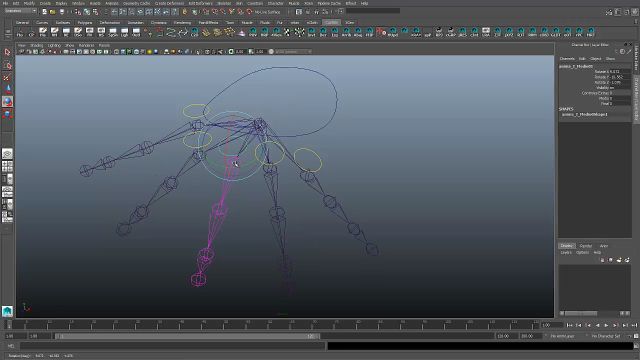
Task: Open the viewport Lighting menu
Action: pyautogui.click(x=54, y=45)
